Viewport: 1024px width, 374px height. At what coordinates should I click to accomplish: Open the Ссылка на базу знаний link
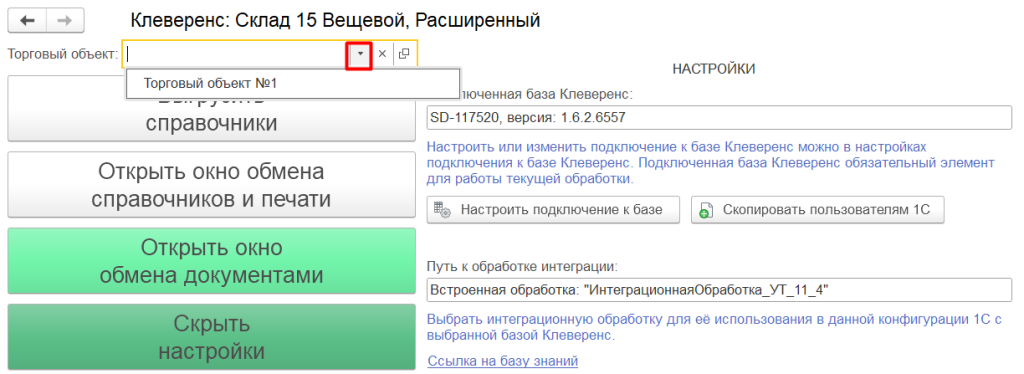point(503,360)
